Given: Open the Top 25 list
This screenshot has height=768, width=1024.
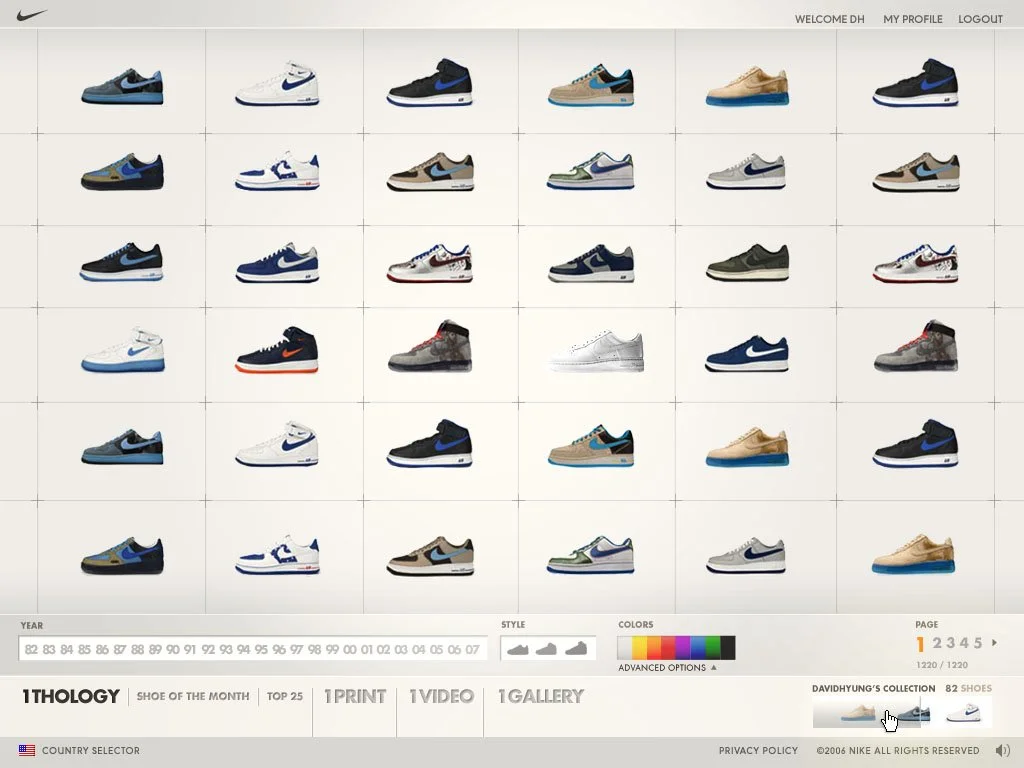Looking at the screenshot, I should click(x=285, y=696).
